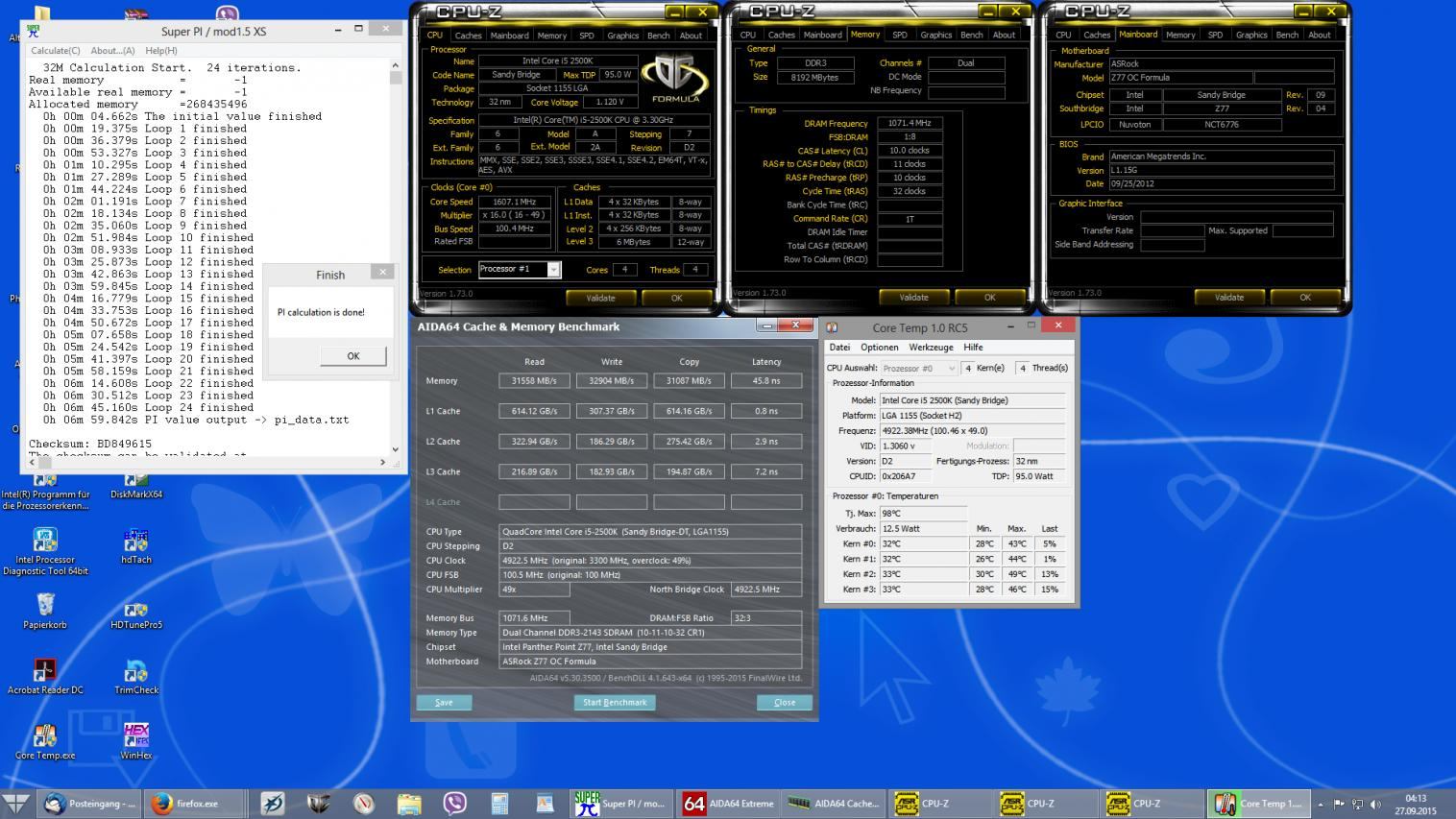The width and height of the screenshot is (1456, 819).
Task: Open the Help(H) menu in Super PI
Action: pos(161,50)
